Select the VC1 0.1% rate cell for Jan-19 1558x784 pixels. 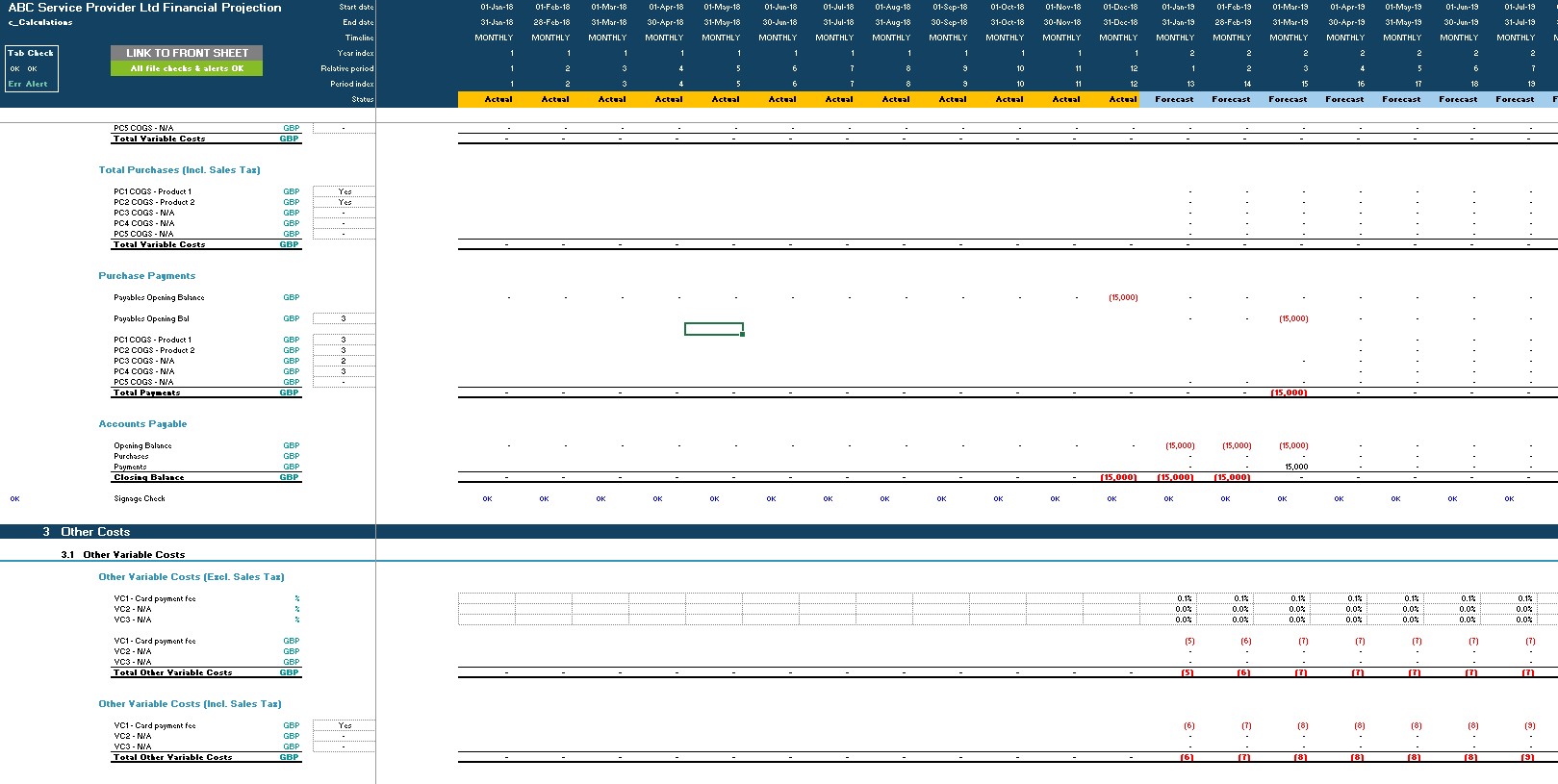(x=1168, y=598)
